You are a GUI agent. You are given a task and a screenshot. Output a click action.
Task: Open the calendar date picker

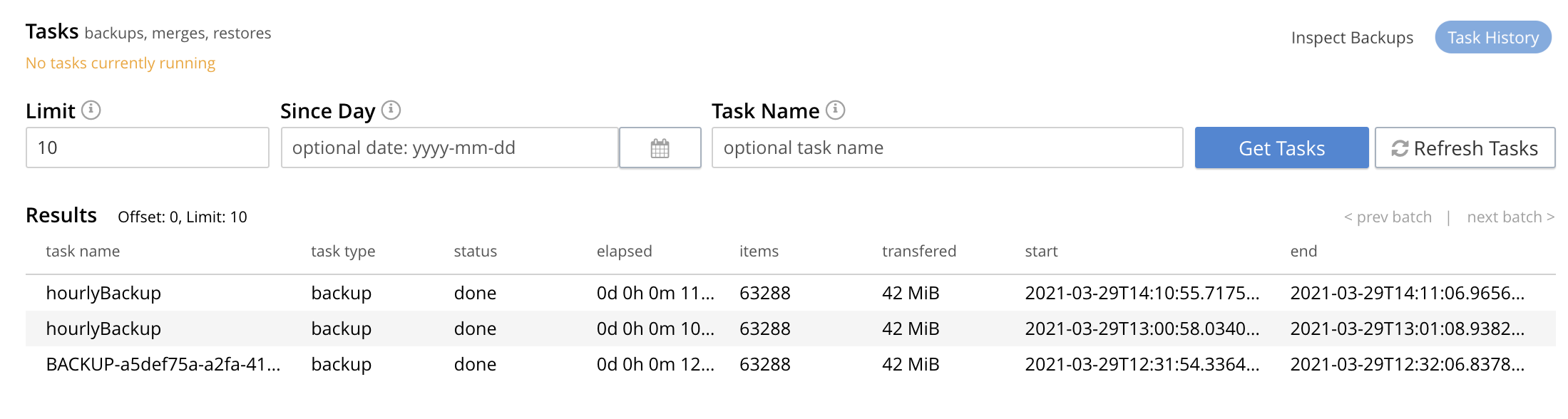click(660, 148)
